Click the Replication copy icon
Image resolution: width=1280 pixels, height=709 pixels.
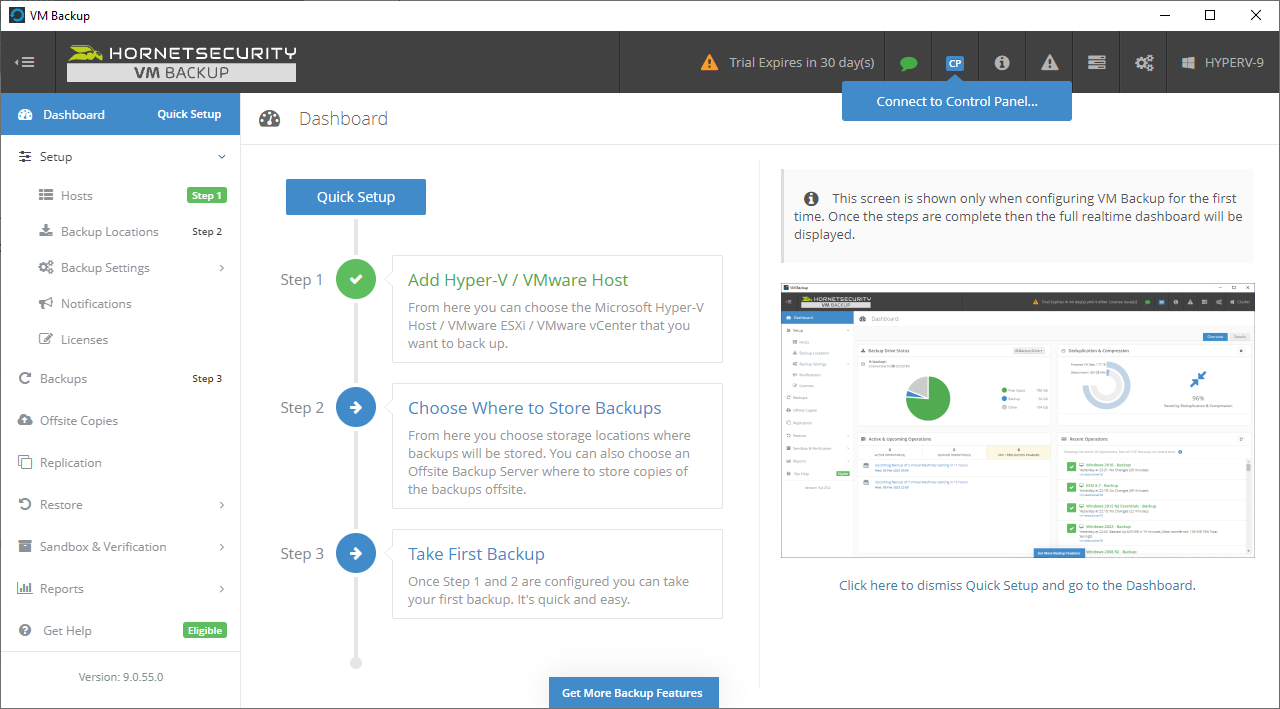pyautogui.click(x=25, y=462)
